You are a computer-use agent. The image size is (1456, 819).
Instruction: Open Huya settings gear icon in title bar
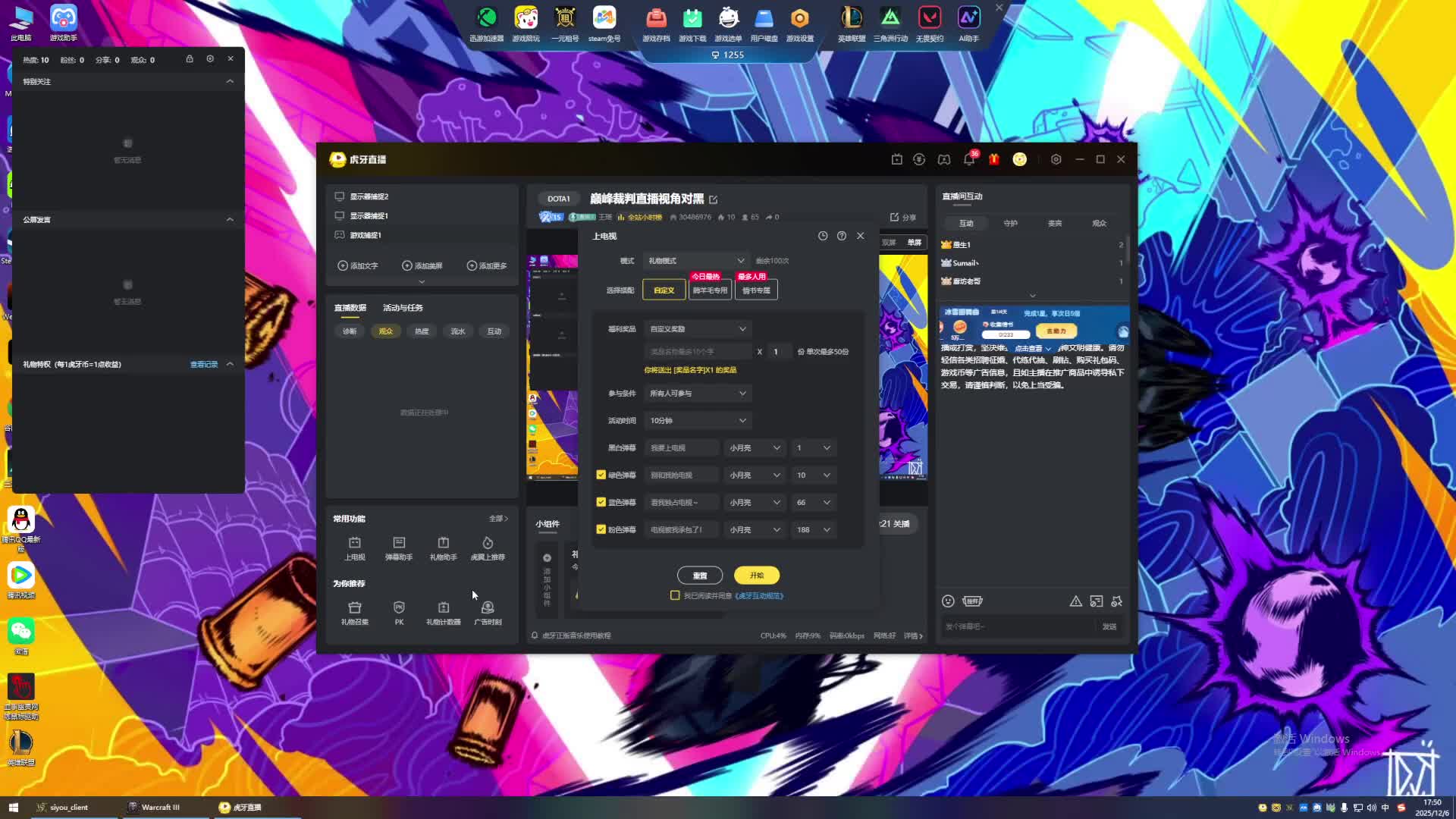click(1056, 159)
